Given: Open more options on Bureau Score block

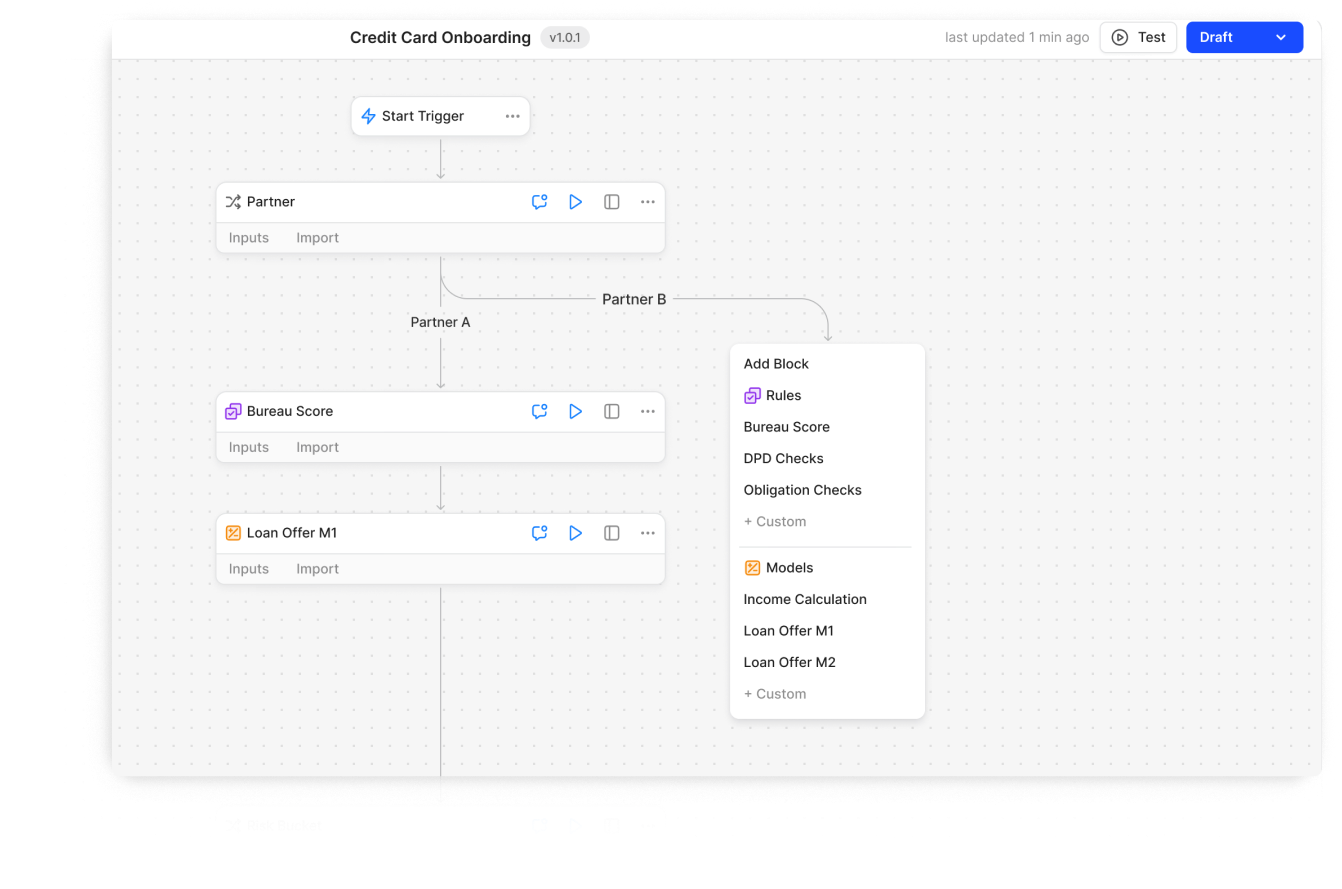Looking at the screenshot, I should pos(648,411).
